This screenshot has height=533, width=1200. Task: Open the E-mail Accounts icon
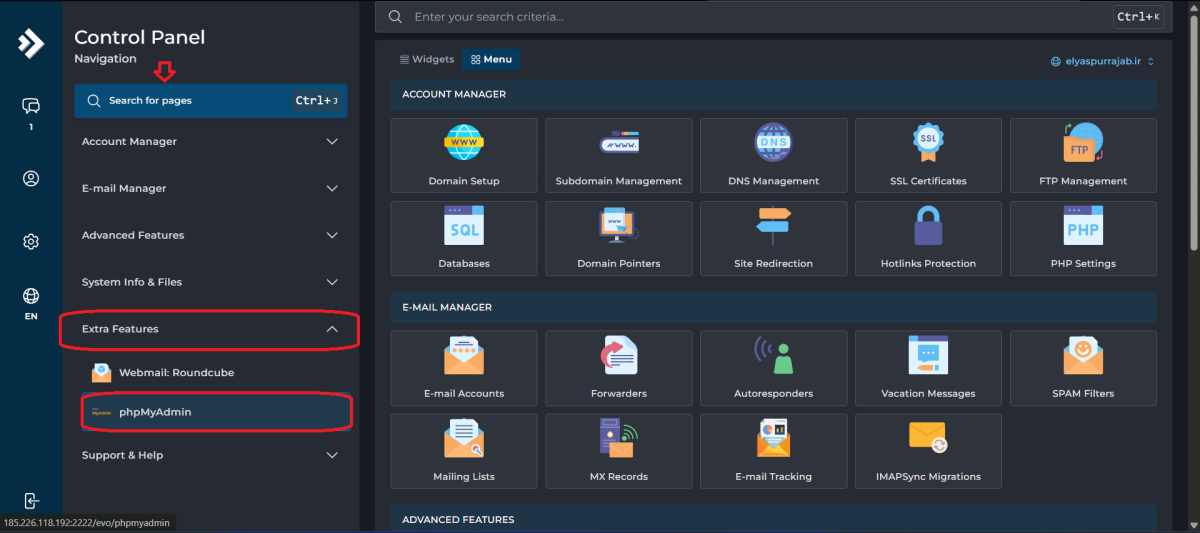tap(463, 356)
